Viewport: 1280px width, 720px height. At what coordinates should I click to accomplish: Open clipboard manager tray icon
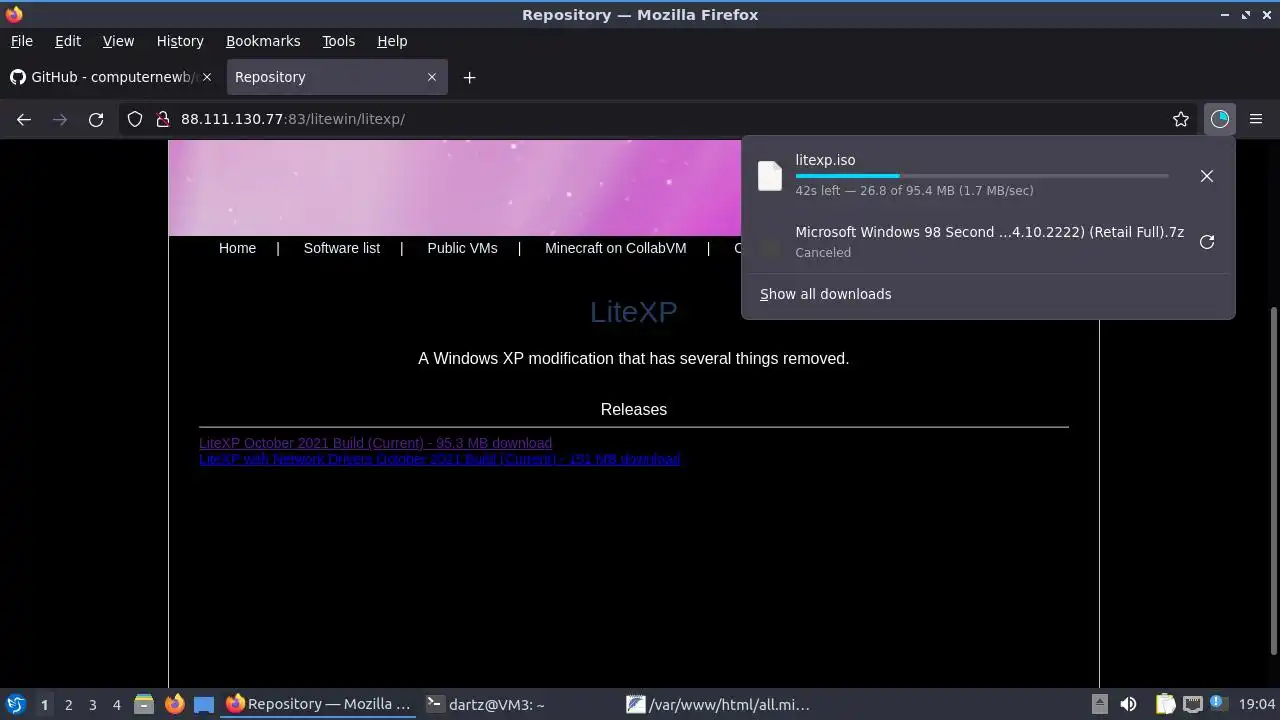[x=1165, y=704]
